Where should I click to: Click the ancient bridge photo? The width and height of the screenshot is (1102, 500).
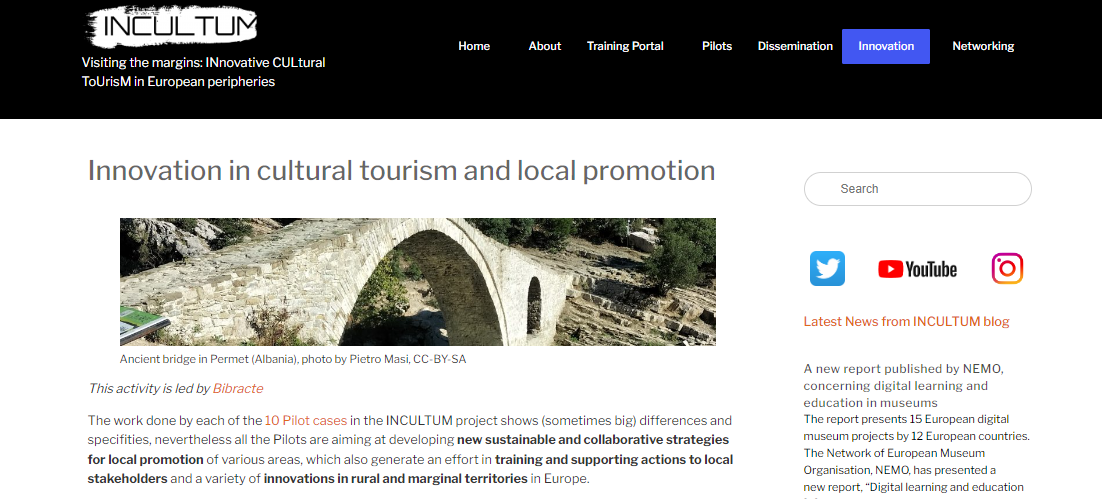coord(417,281)
